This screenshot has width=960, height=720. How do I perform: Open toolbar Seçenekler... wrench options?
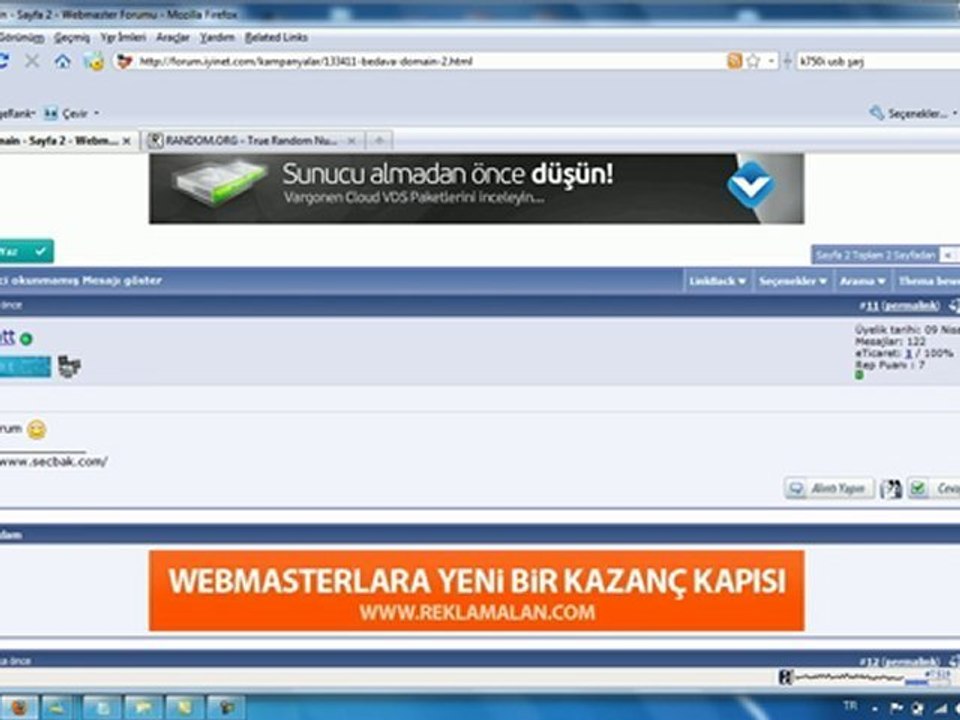point(909,113)
